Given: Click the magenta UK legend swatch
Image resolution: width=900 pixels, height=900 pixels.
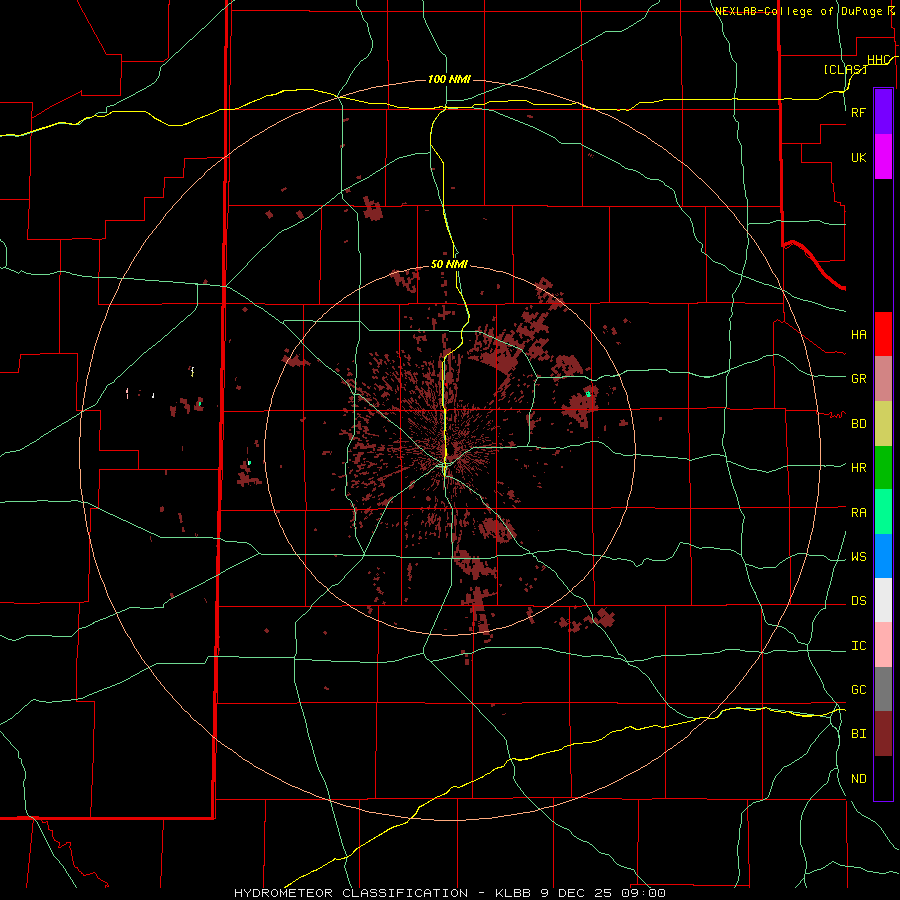Looking at the screenshot, I should tap(883, 157).
